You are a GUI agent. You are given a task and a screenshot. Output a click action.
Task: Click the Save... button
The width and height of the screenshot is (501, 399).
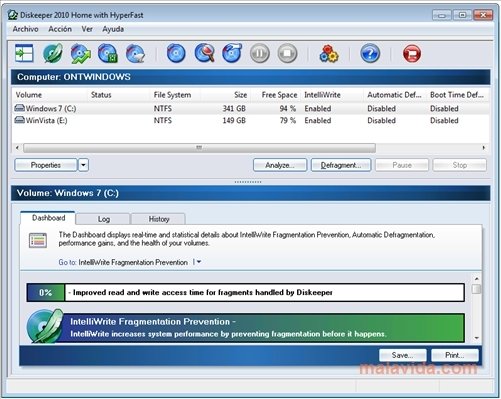402,355
